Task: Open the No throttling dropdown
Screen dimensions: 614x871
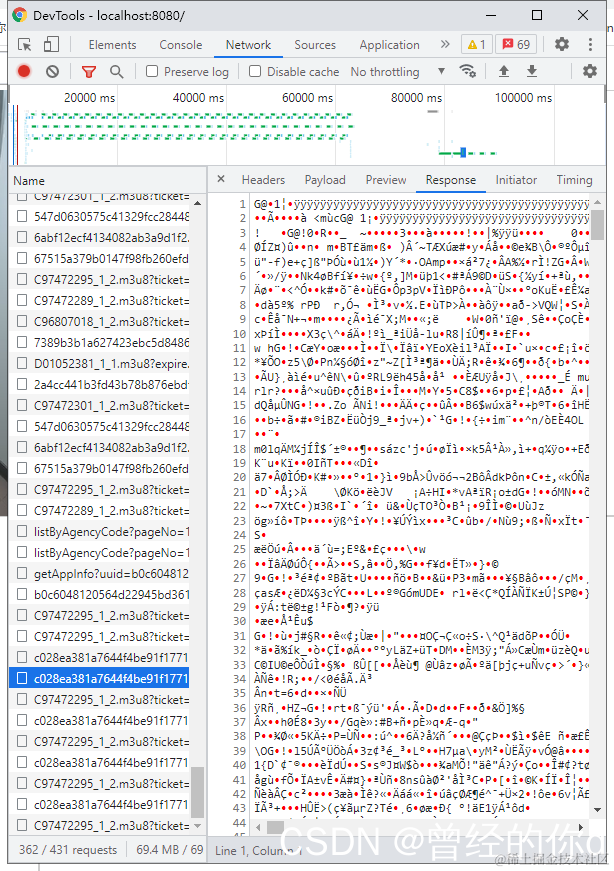Action: 398,72
